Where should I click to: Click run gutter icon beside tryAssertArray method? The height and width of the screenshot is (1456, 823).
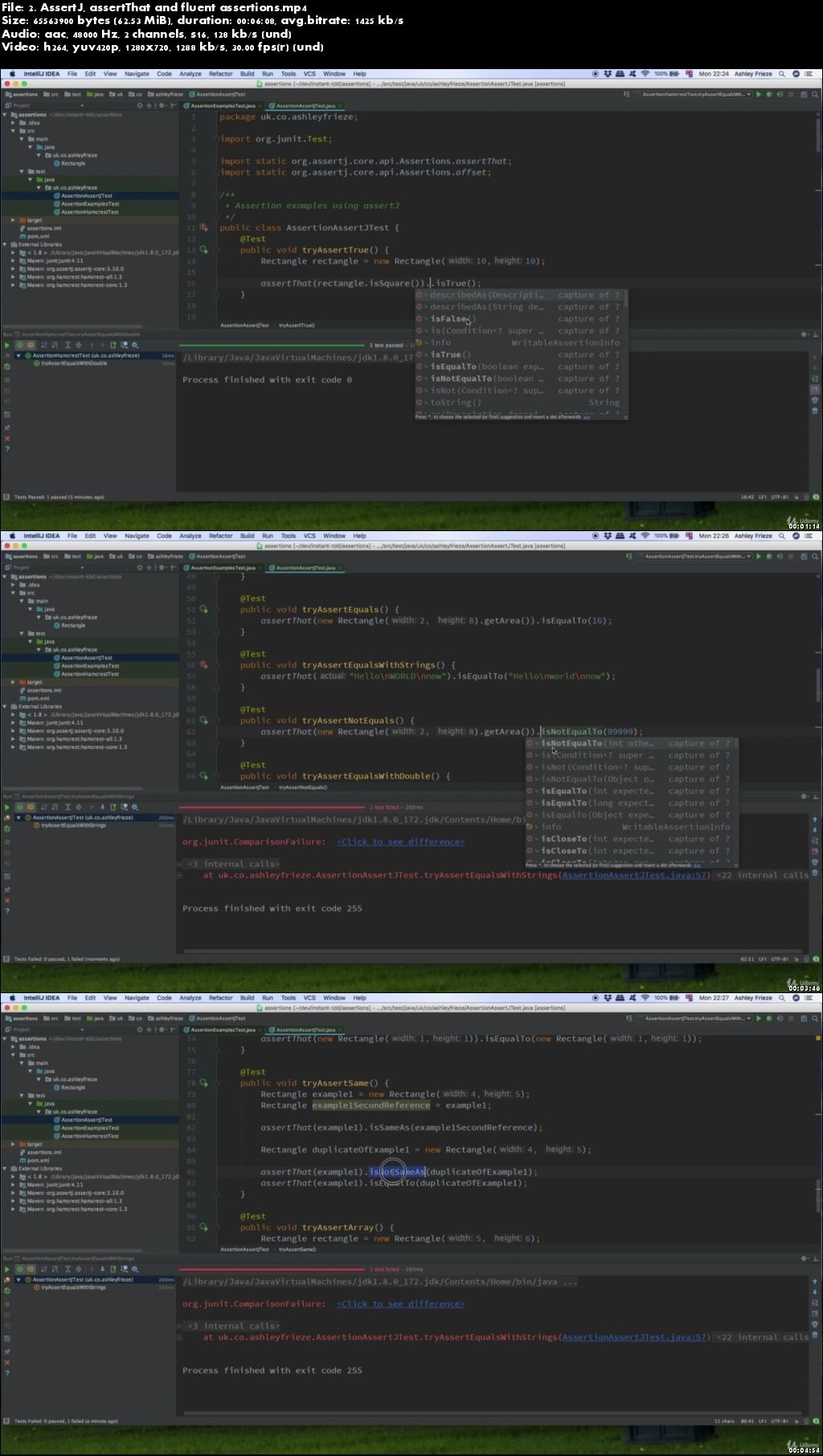[x=204, y=1227]
